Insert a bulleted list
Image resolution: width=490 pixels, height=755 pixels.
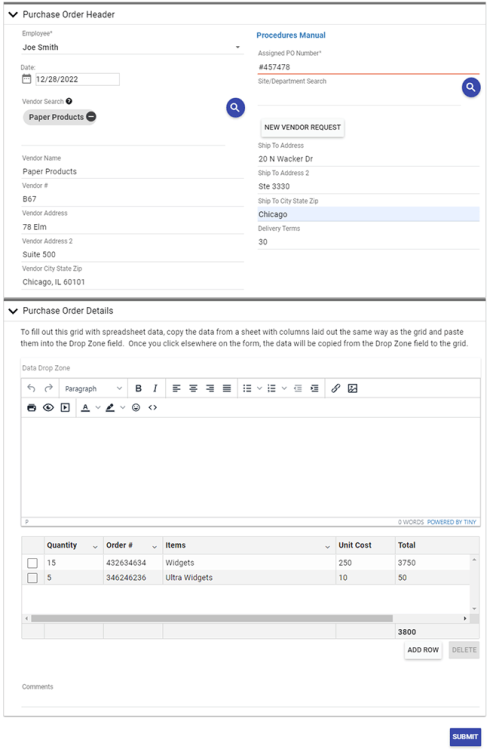(x=247, y=388)
